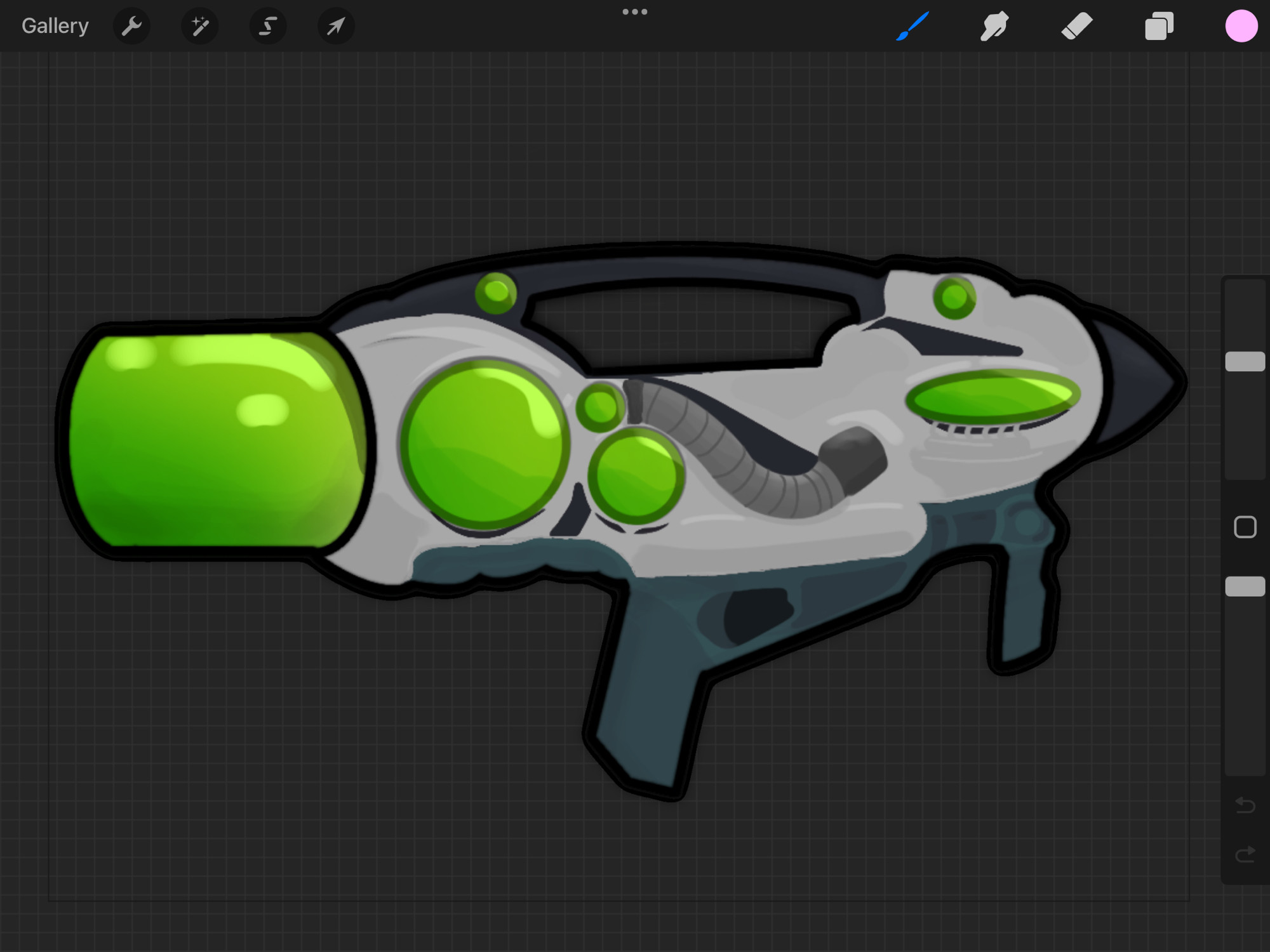Screen dimensions: 1270x952
Task: Click the brush opacity slider handle
Action: pos(1245,586)
